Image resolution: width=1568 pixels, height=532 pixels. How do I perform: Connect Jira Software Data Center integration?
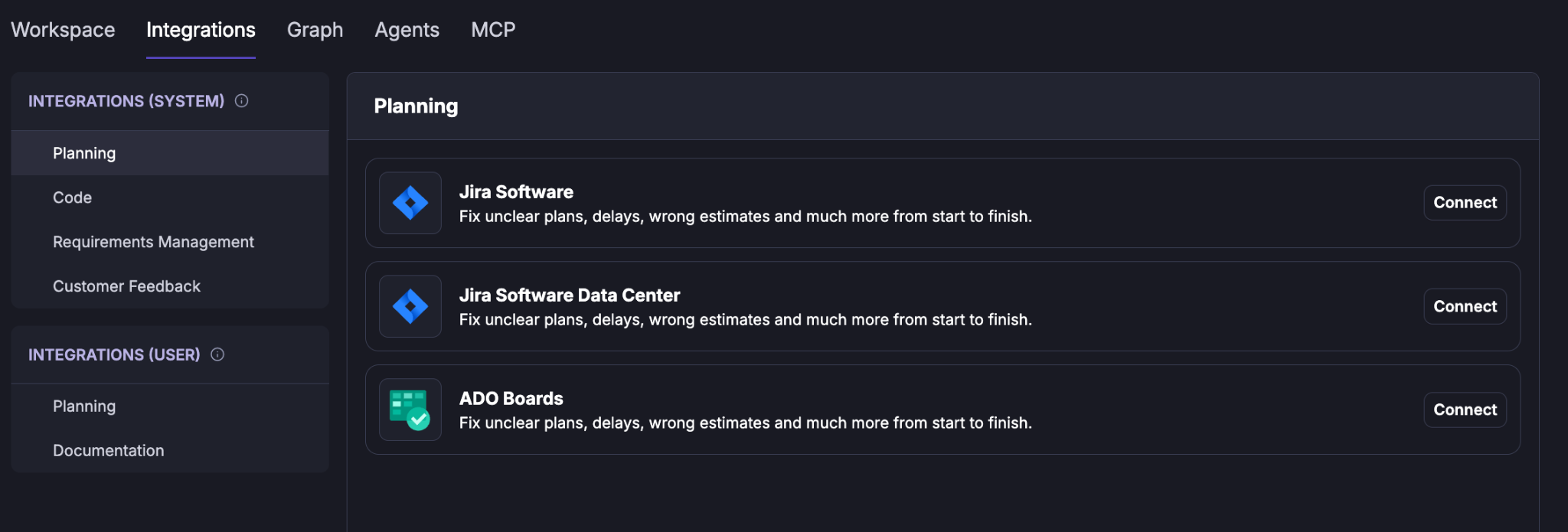pyautogui.click(x=1465, y=306)
